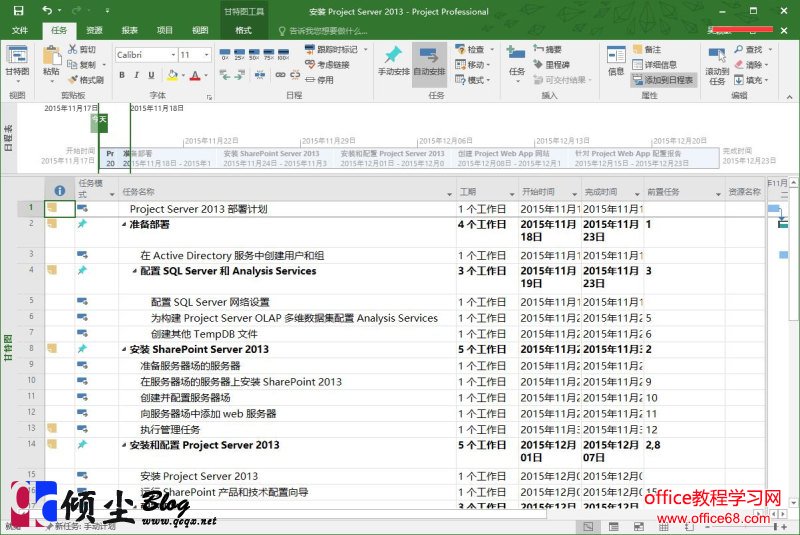
Task: Click the today marker in the timeline
Action: [x=99, y=122]
